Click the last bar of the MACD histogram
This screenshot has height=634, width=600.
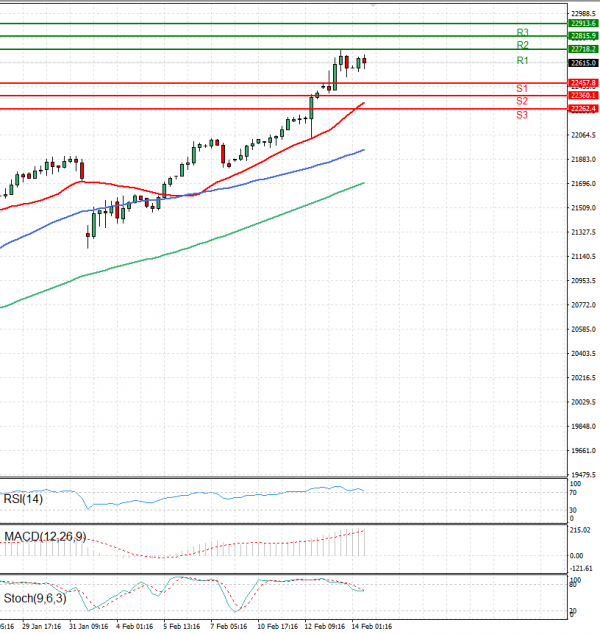(x=364, y=543)
